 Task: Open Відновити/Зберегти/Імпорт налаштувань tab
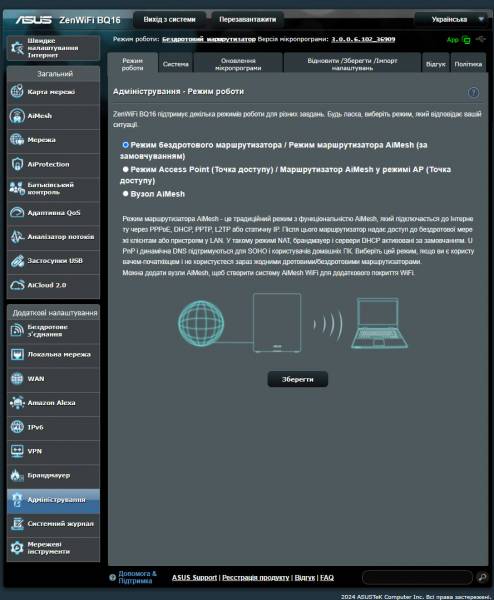(352, 64)
